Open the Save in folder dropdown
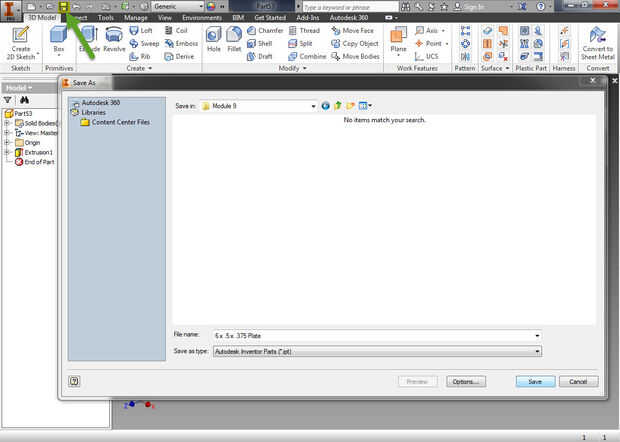620x442 pixels. (x=313, y=106)
